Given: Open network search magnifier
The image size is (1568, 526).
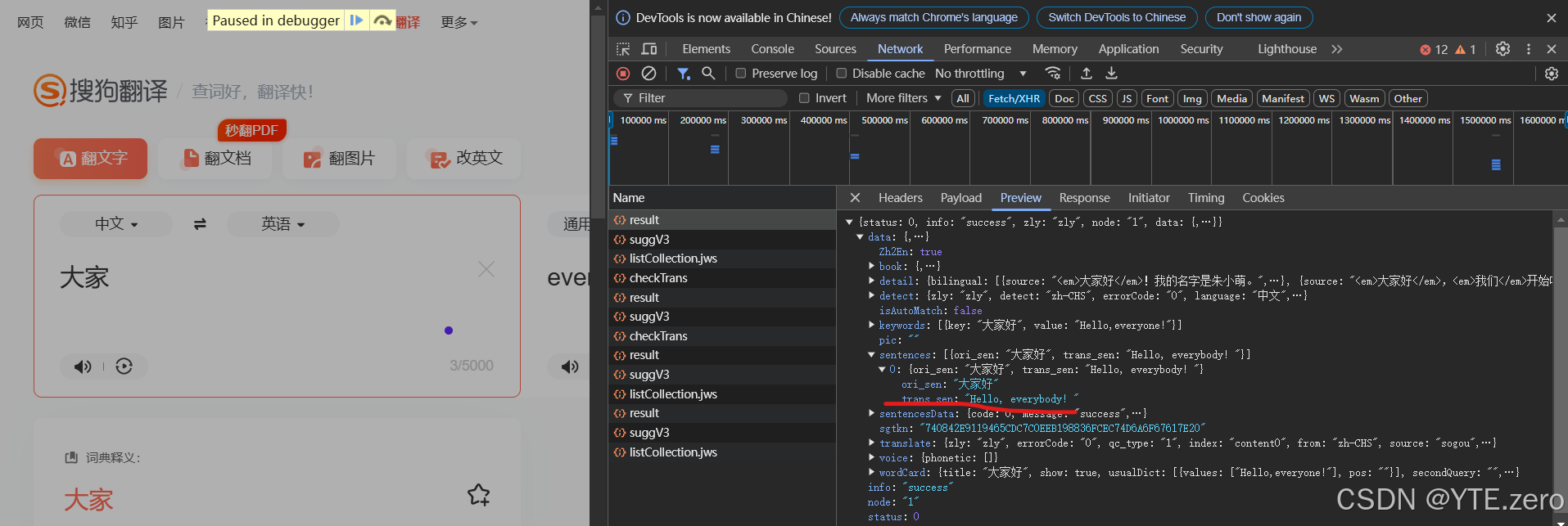Looking at the screenshot, I should [x=708, y=74].
